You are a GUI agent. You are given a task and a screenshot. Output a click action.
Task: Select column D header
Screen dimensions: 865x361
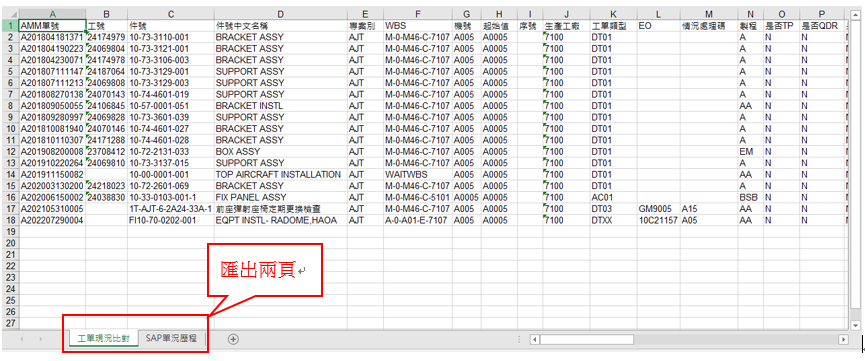(x=281, y=14)
